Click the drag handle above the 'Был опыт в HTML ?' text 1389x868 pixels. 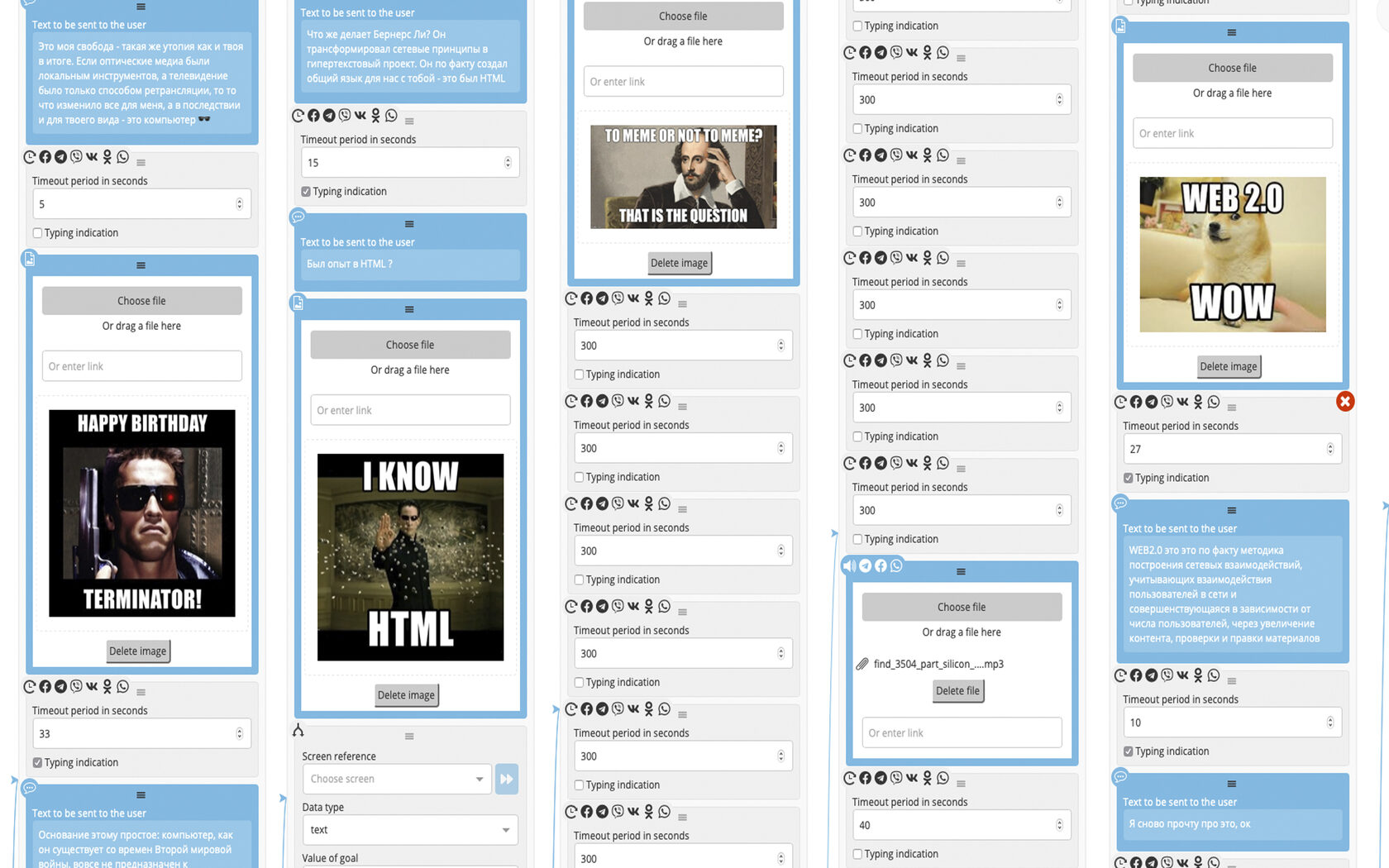click(409, 224)
